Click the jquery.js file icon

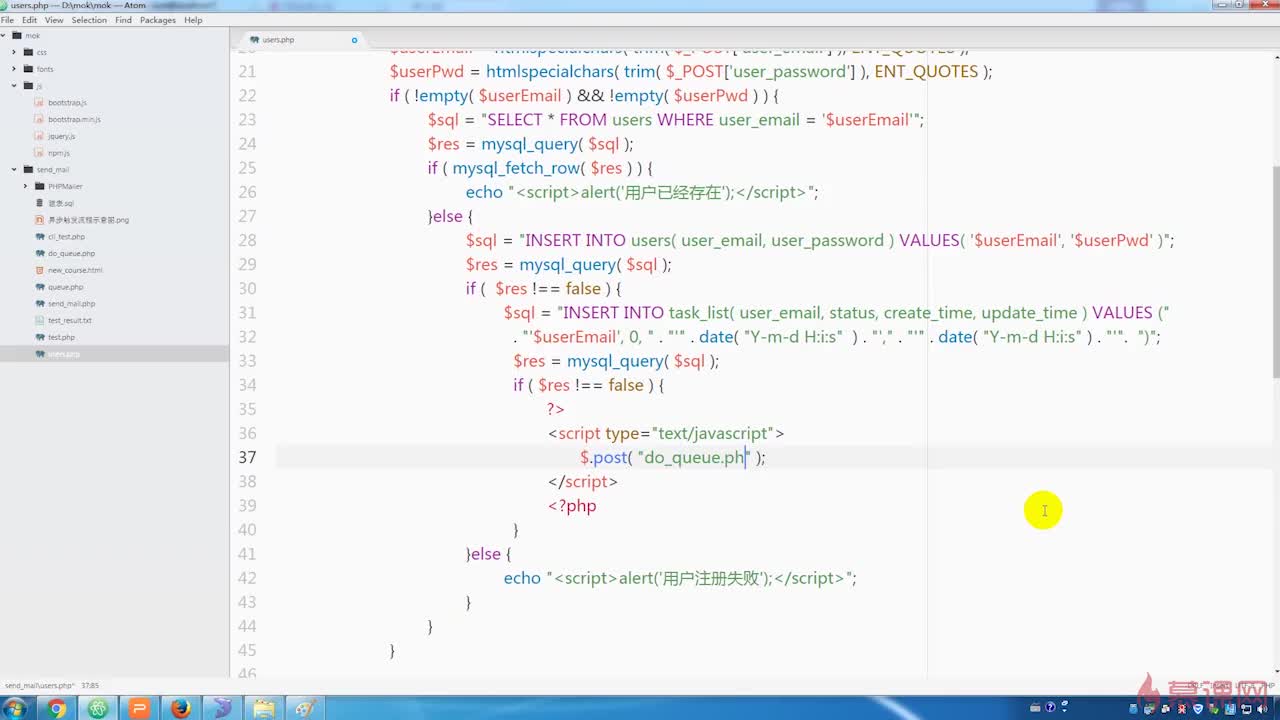40,136
